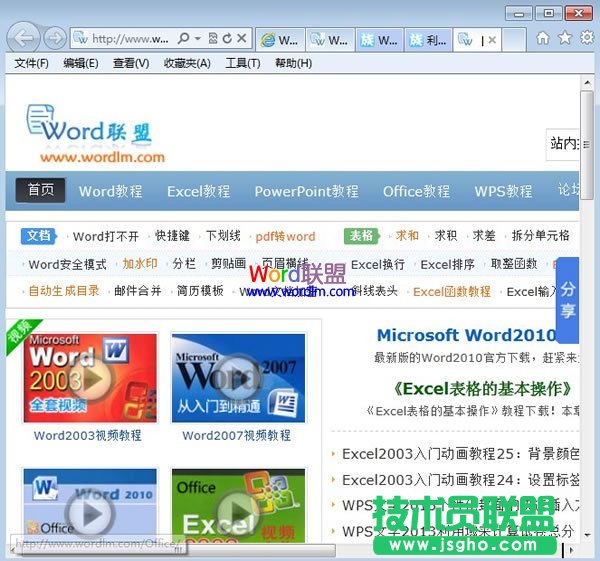Click the pdf转word link
The height and width of the screenshot is (561, 600).
coord(285,236)
